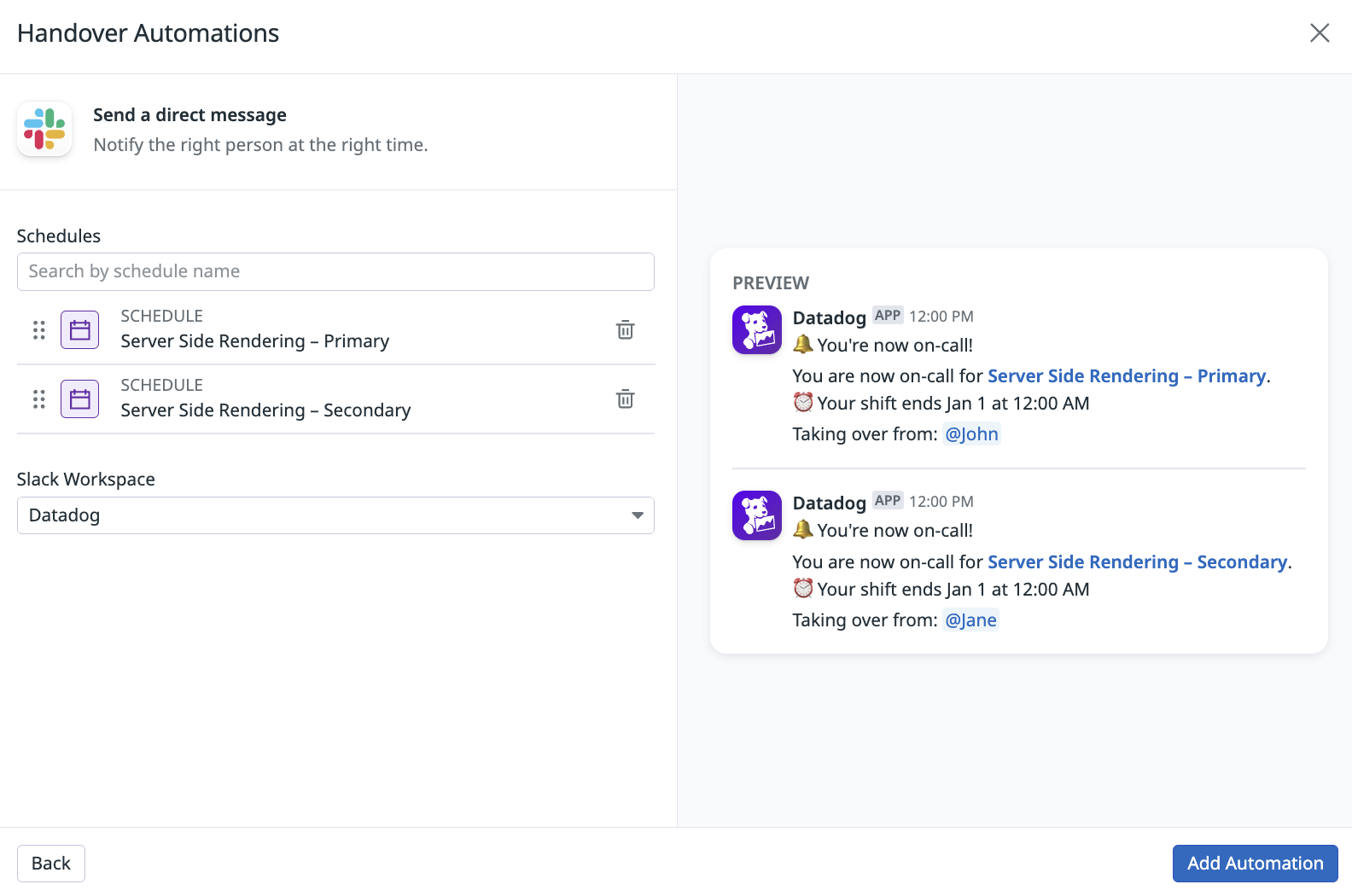Open Server Side Rendering – Secondary link
The height and width of the screenshot is (896, 1352).
(1137, 562)
